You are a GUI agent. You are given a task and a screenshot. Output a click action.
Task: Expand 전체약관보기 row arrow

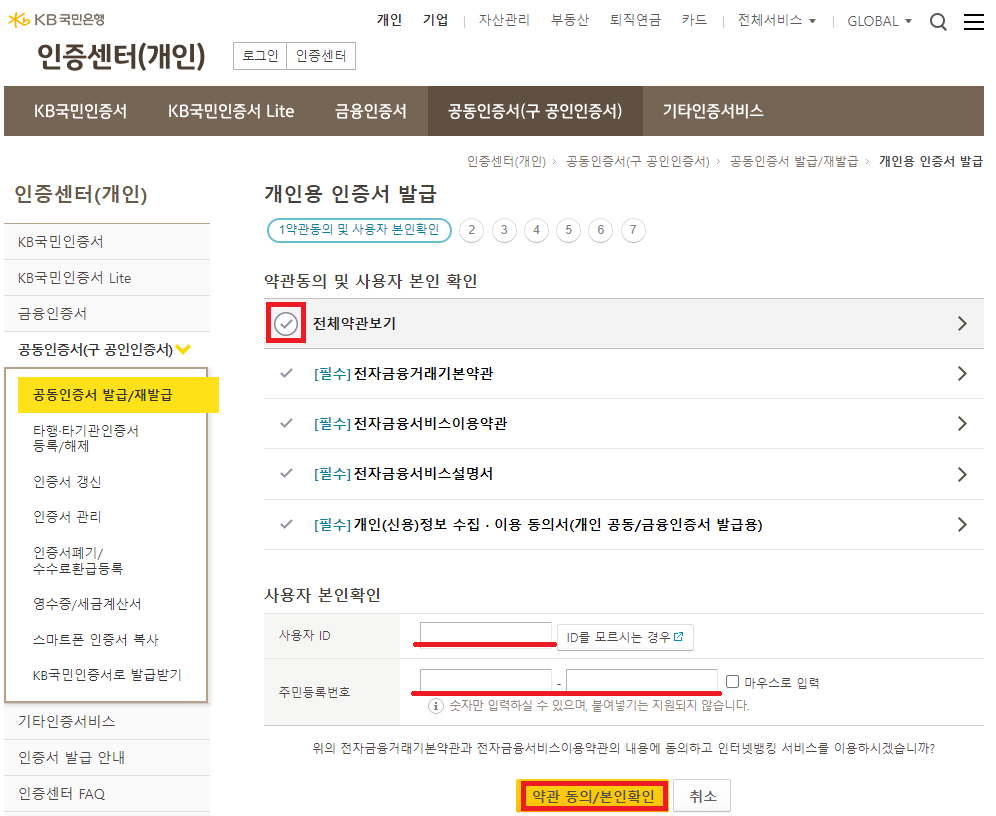coord(962,323)
